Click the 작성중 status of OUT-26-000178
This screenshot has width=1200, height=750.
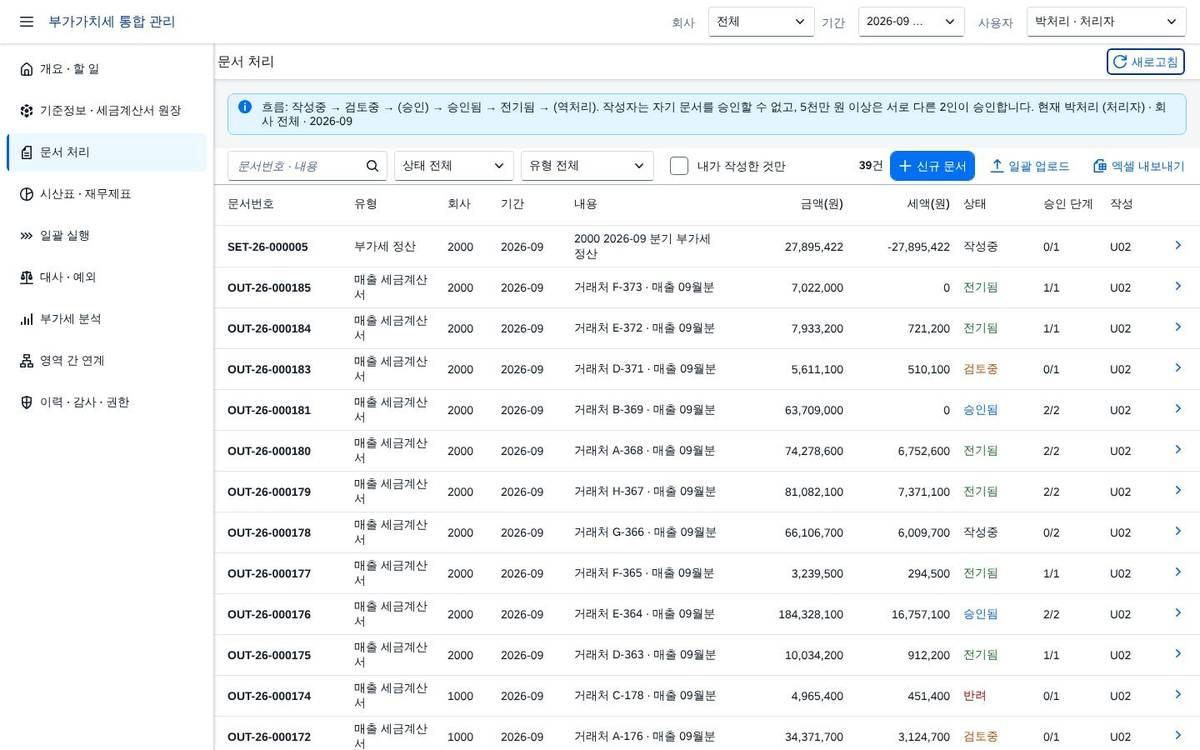pos(980,533)
